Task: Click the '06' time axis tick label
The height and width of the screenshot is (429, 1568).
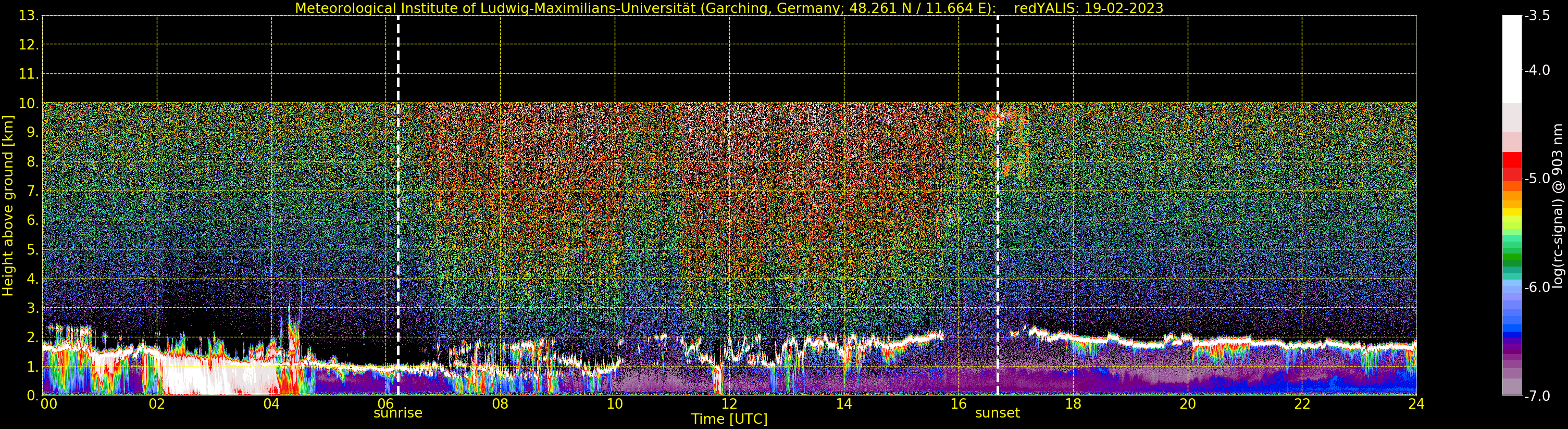Action: click(x=386, y=403)
